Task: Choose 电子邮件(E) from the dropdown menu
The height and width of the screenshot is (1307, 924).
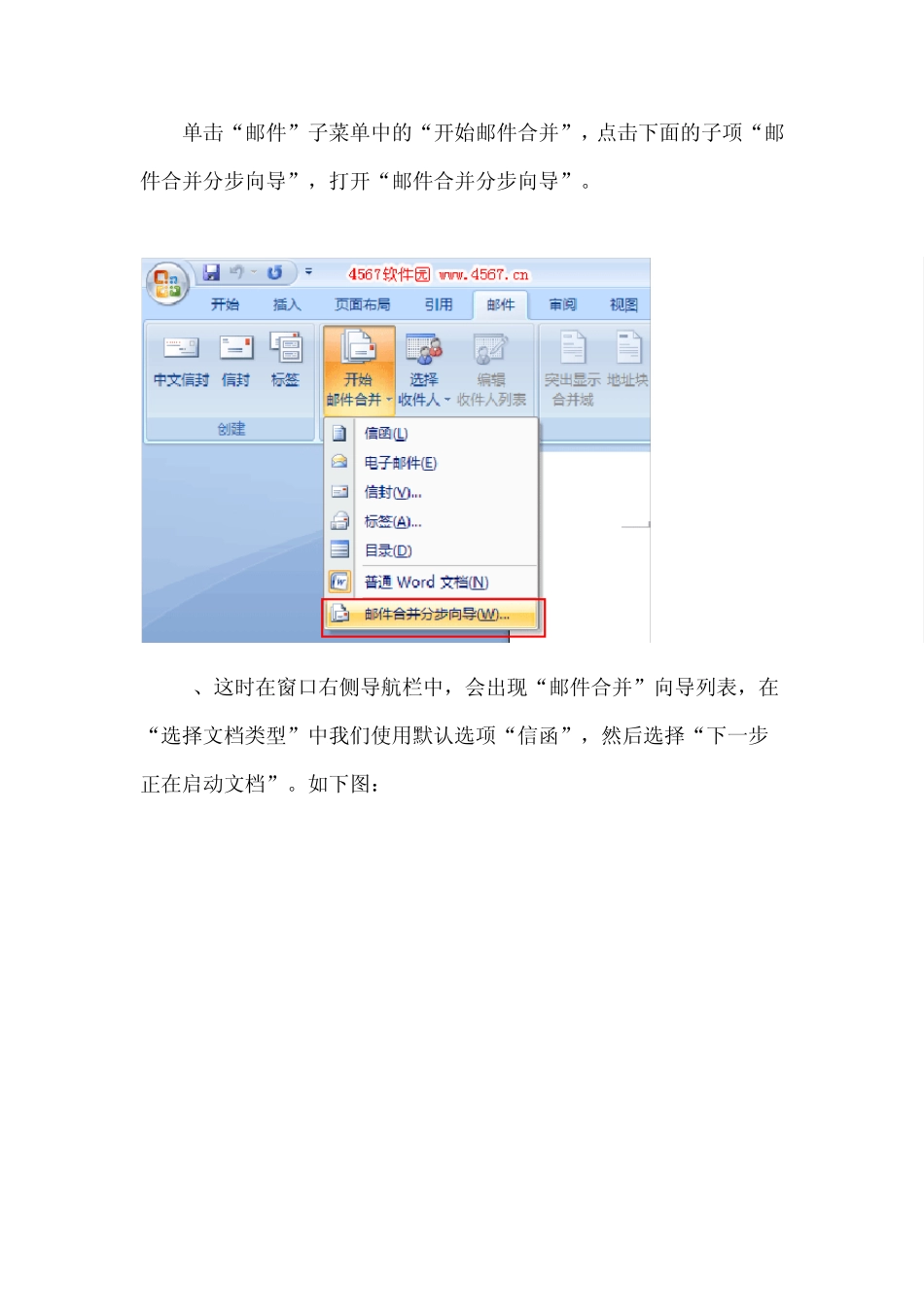Action: [x=431, y=463]
